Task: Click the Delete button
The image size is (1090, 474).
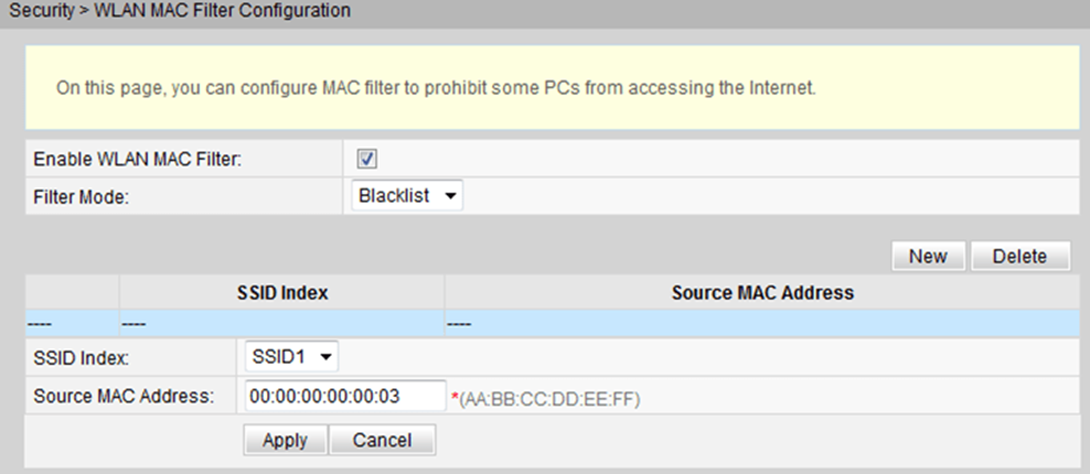Action: 1020,256
